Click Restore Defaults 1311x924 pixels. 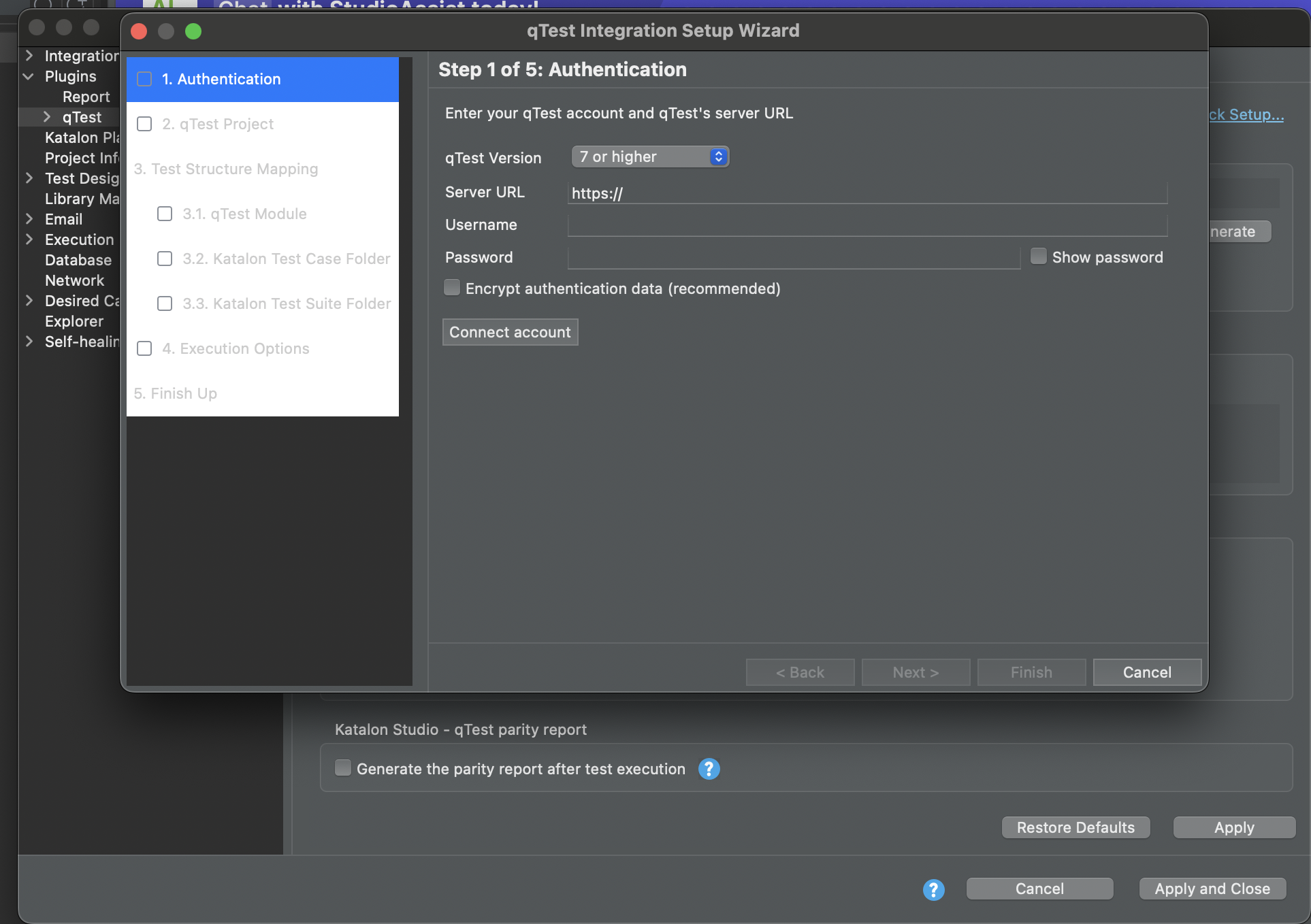pyautogui.click(x=1075, y=827)
